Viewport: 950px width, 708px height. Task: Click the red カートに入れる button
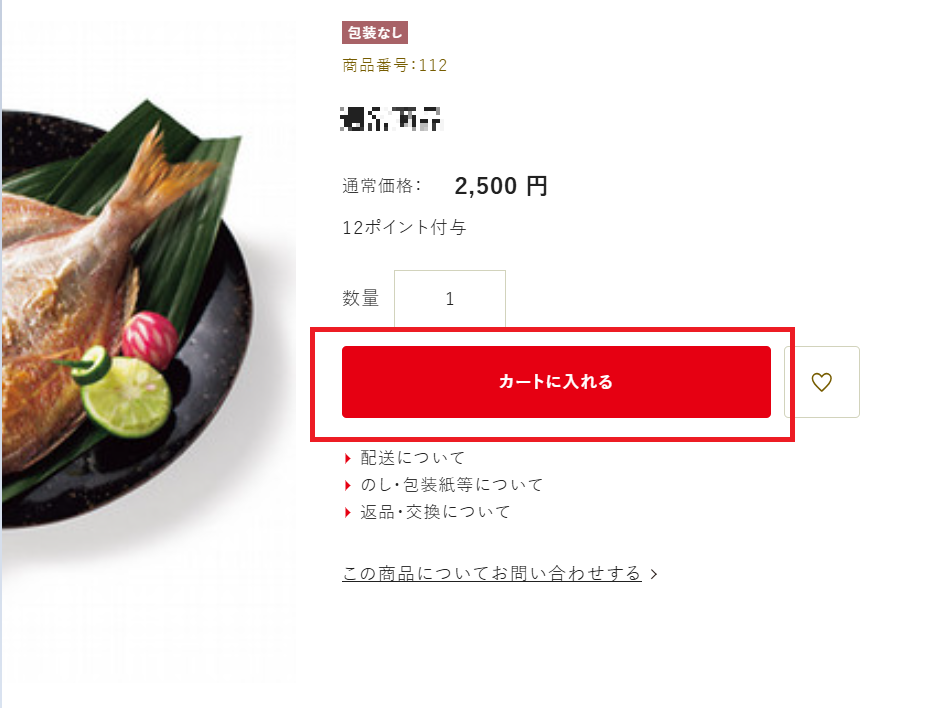point(556,382)
